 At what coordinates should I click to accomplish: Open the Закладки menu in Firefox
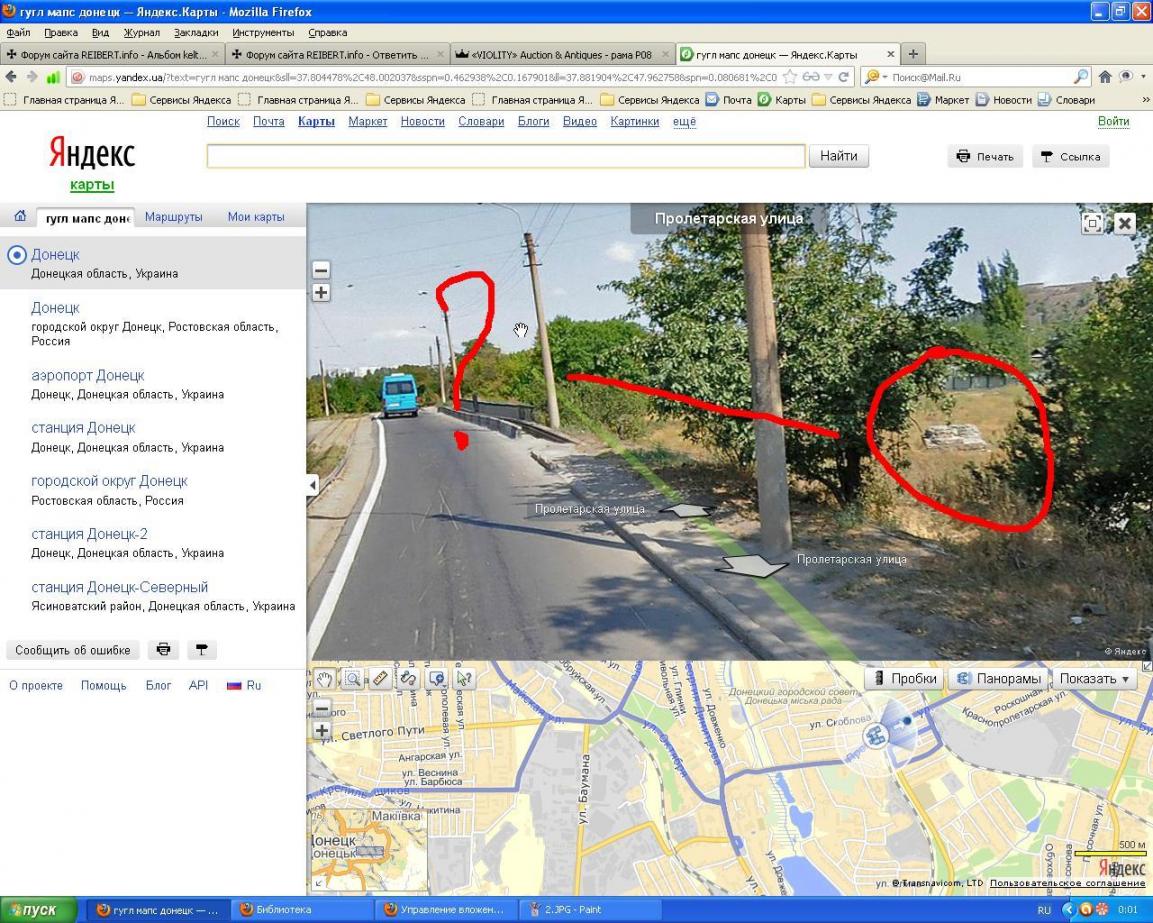(195, 32)
